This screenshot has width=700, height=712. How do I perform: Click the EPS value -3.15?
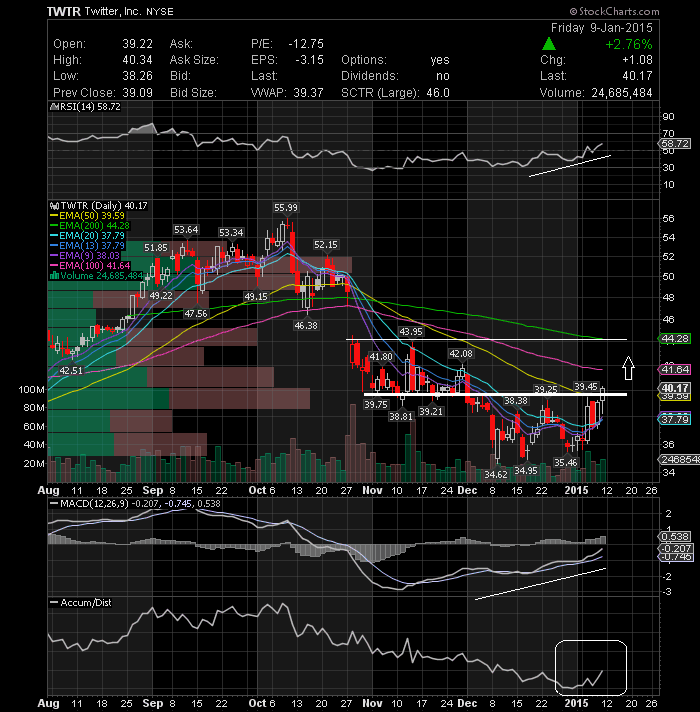pyautogui.click(x=309, y=60)
